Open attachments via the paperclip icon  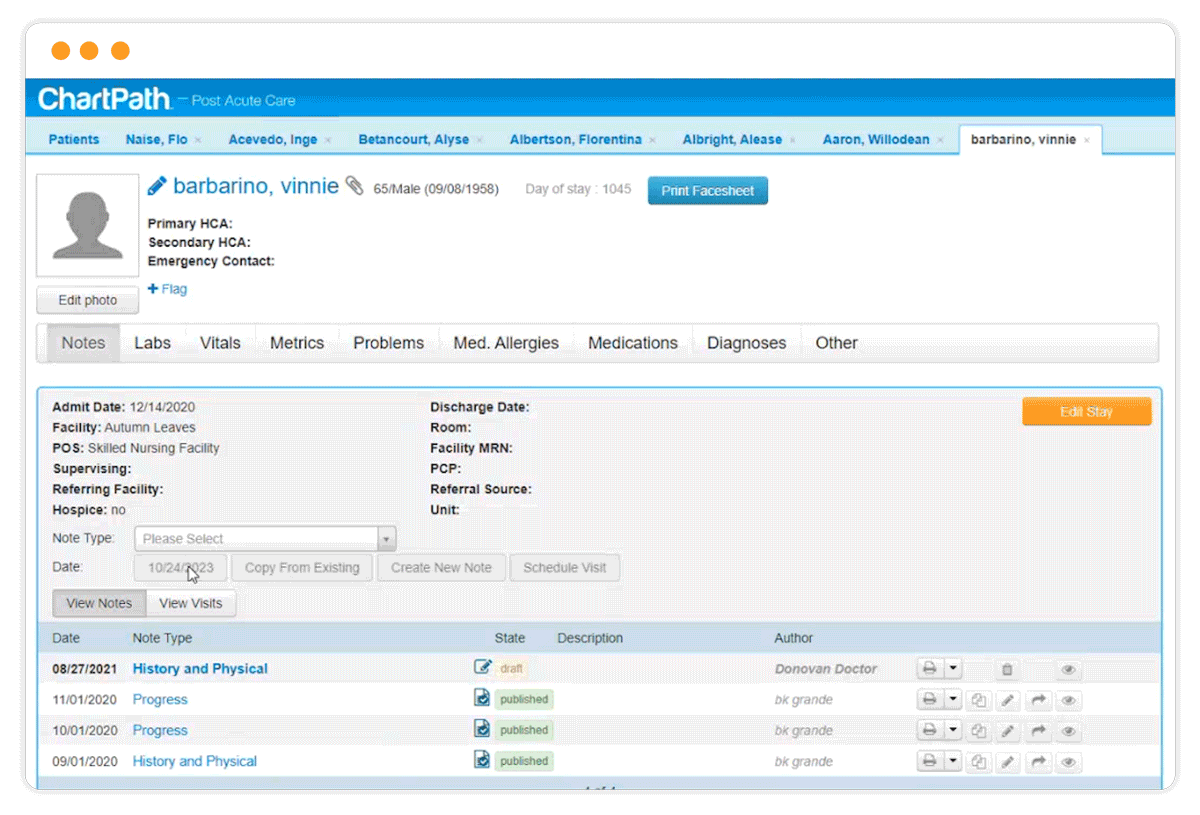(354, 186)
